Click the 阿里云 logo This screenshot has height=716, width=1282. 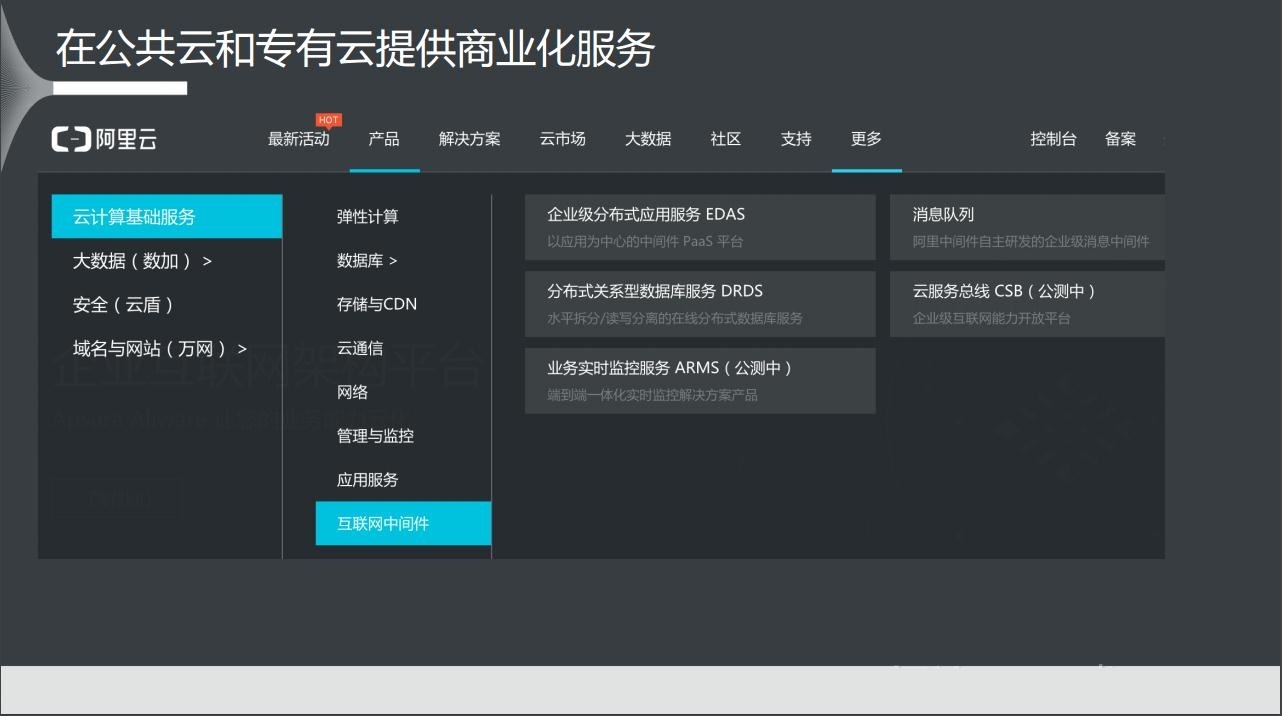click(105, 139)
